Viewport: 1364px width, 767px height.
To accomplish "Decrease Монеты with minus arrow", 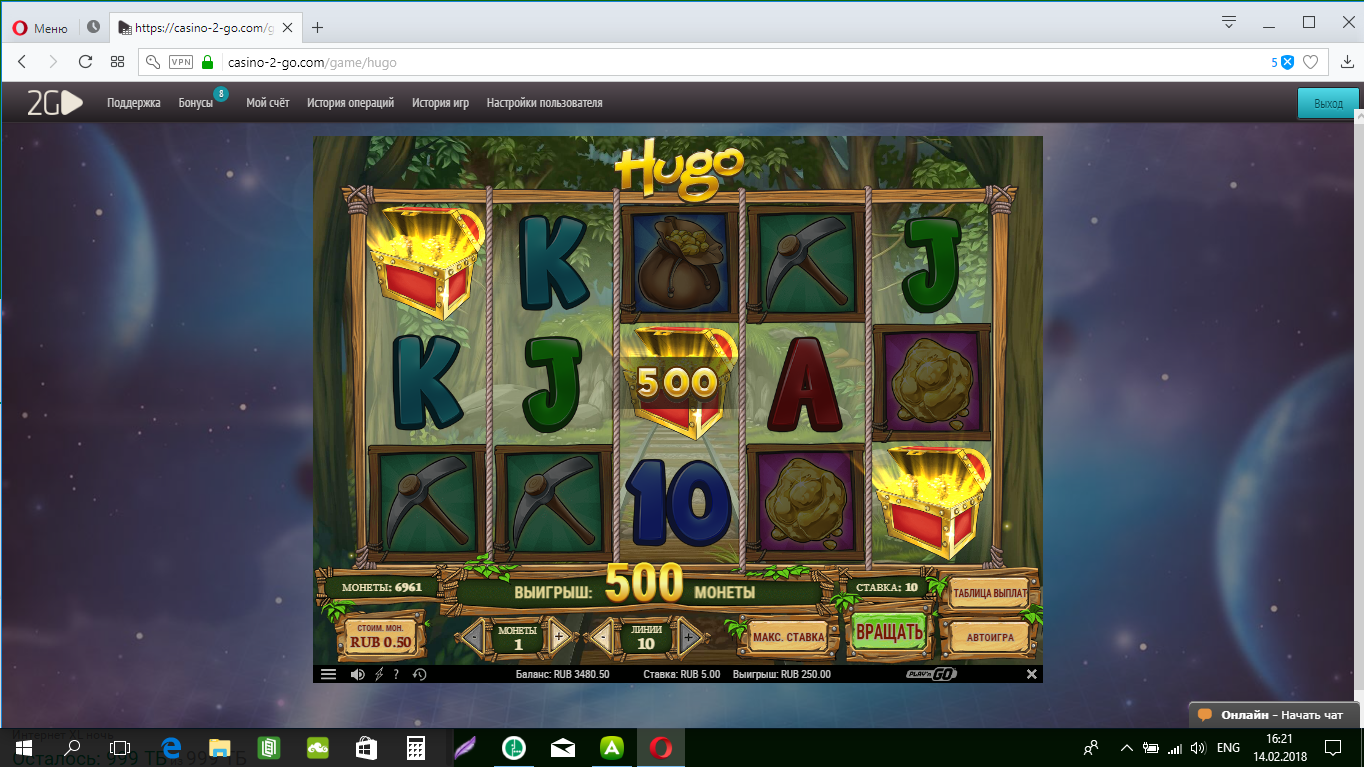I will pos(471,636).
